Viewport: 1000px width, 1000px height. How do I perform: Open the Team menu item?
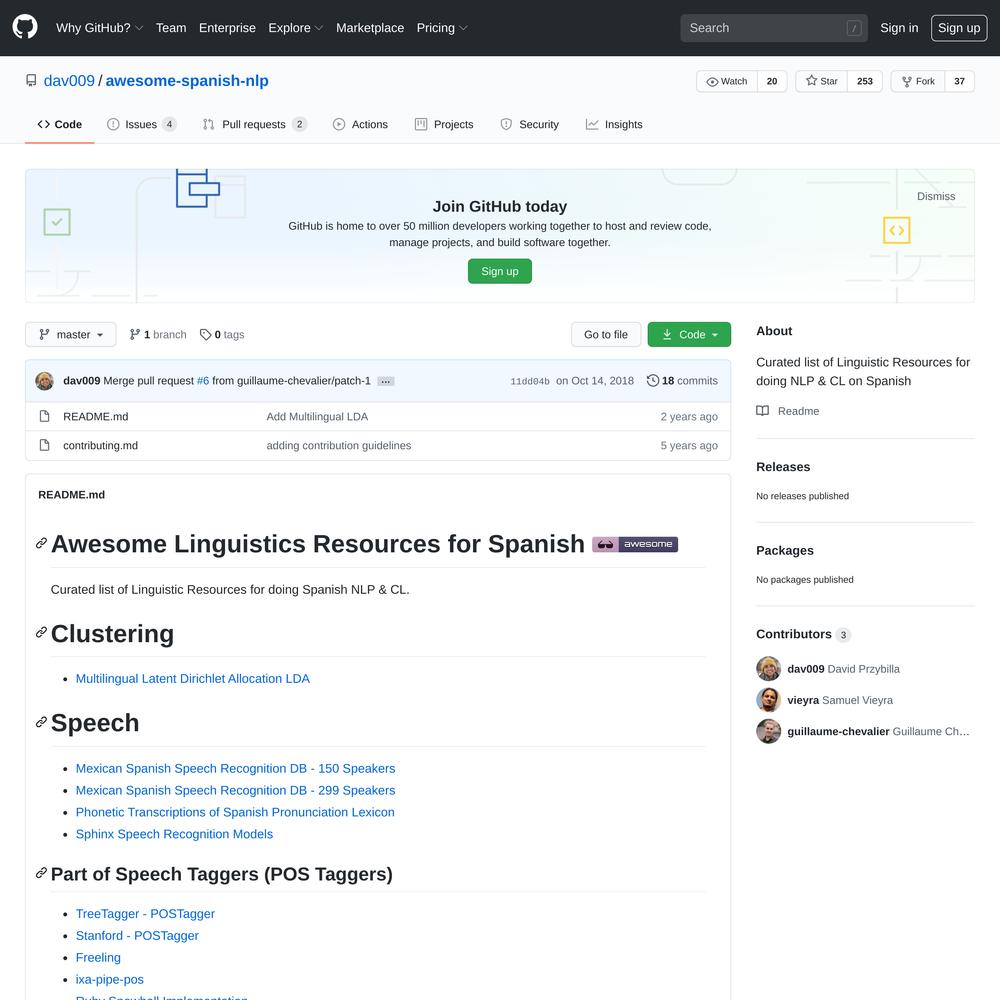tap(171, 28)
